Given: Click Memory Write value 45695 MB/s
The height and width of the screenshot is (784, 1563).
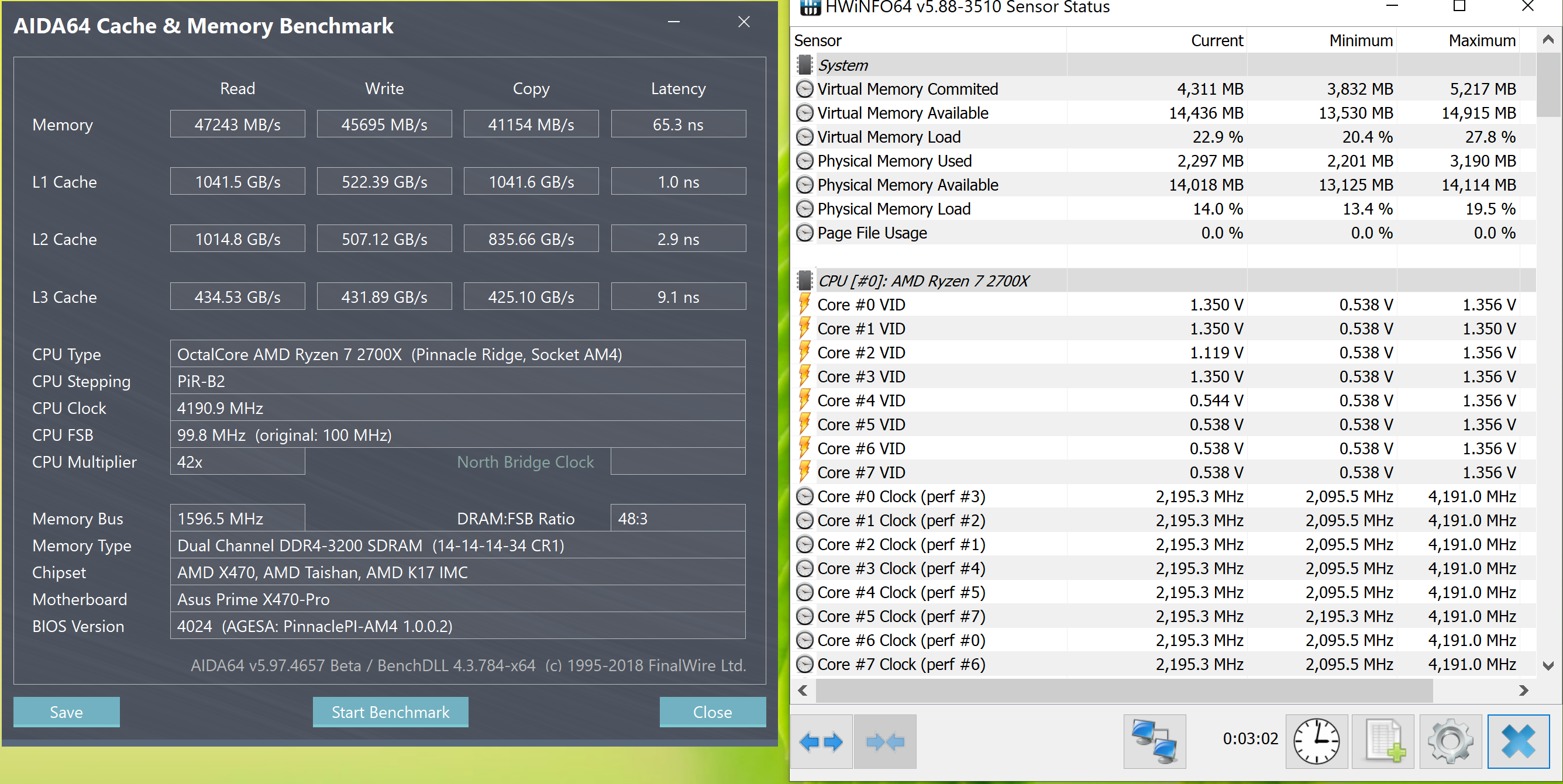Looking at the screenshot, I should click(384, 125).
